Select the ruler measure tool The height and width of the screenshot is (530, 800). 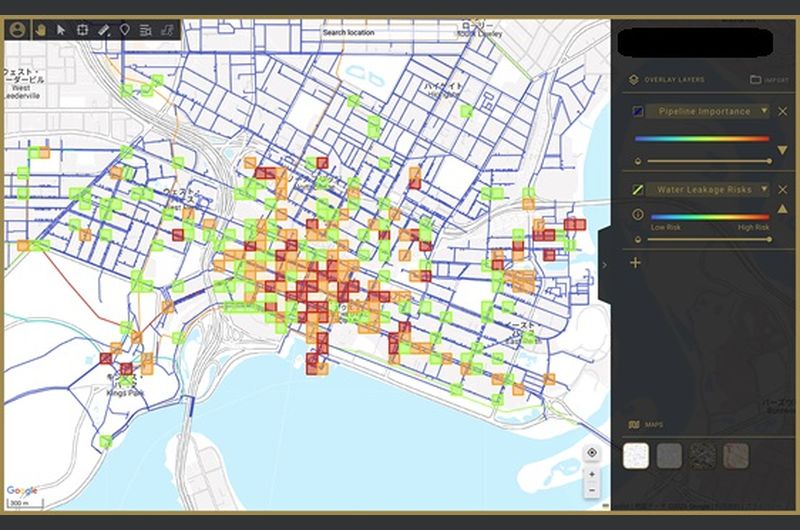[x=104, y=30]
